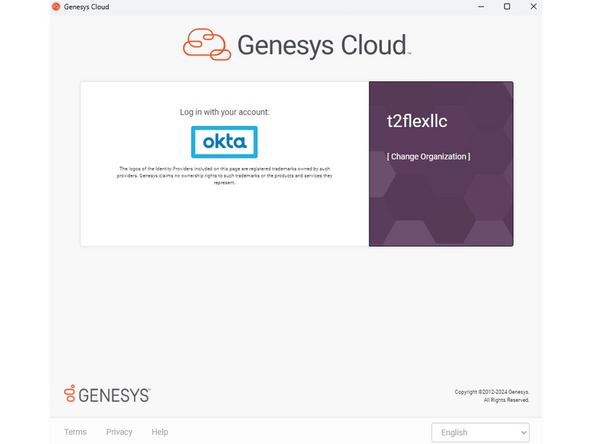This screenshot has height=444, width=592.
Task: Minimize the Genesys Cloud window
Action: (481, 7)
